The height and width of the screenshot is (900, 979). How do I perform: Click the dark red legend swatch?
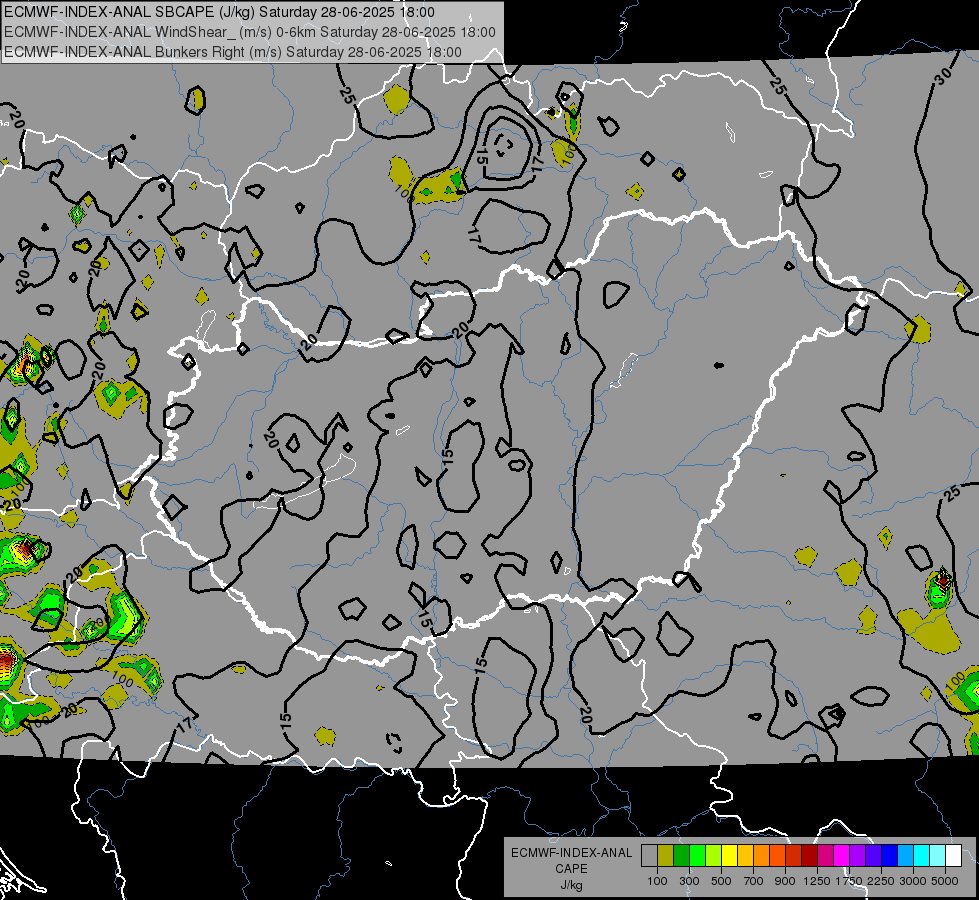[809, 855]
